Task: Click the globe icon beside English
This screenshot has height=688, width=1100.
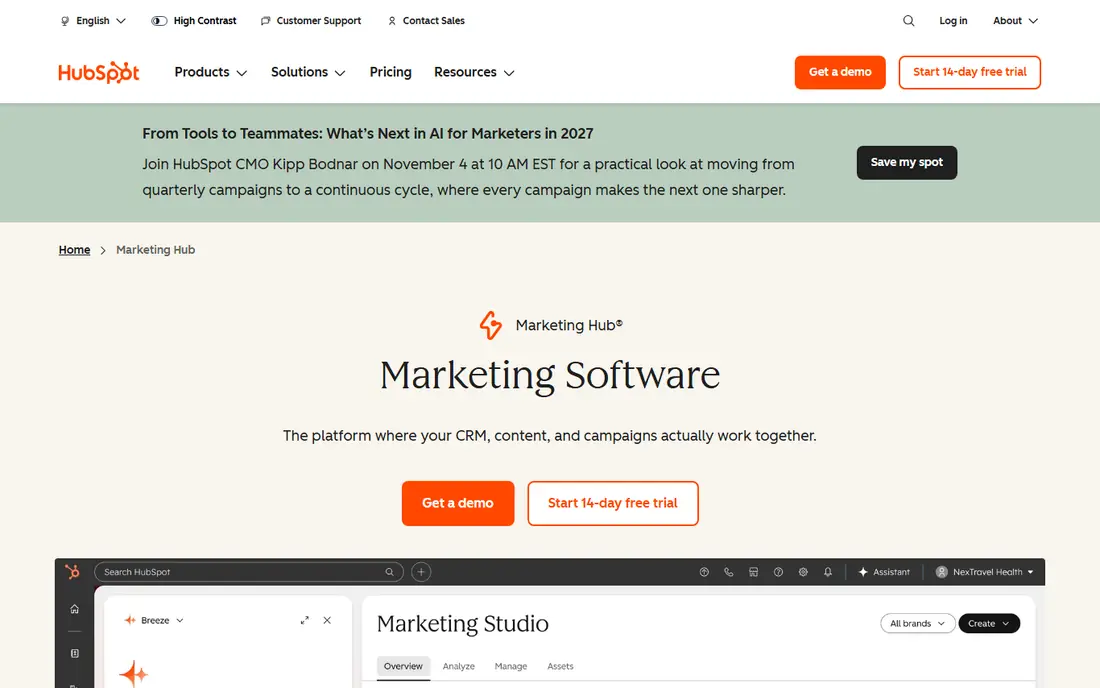Action: pyautogui.click(x=65, y=21)
